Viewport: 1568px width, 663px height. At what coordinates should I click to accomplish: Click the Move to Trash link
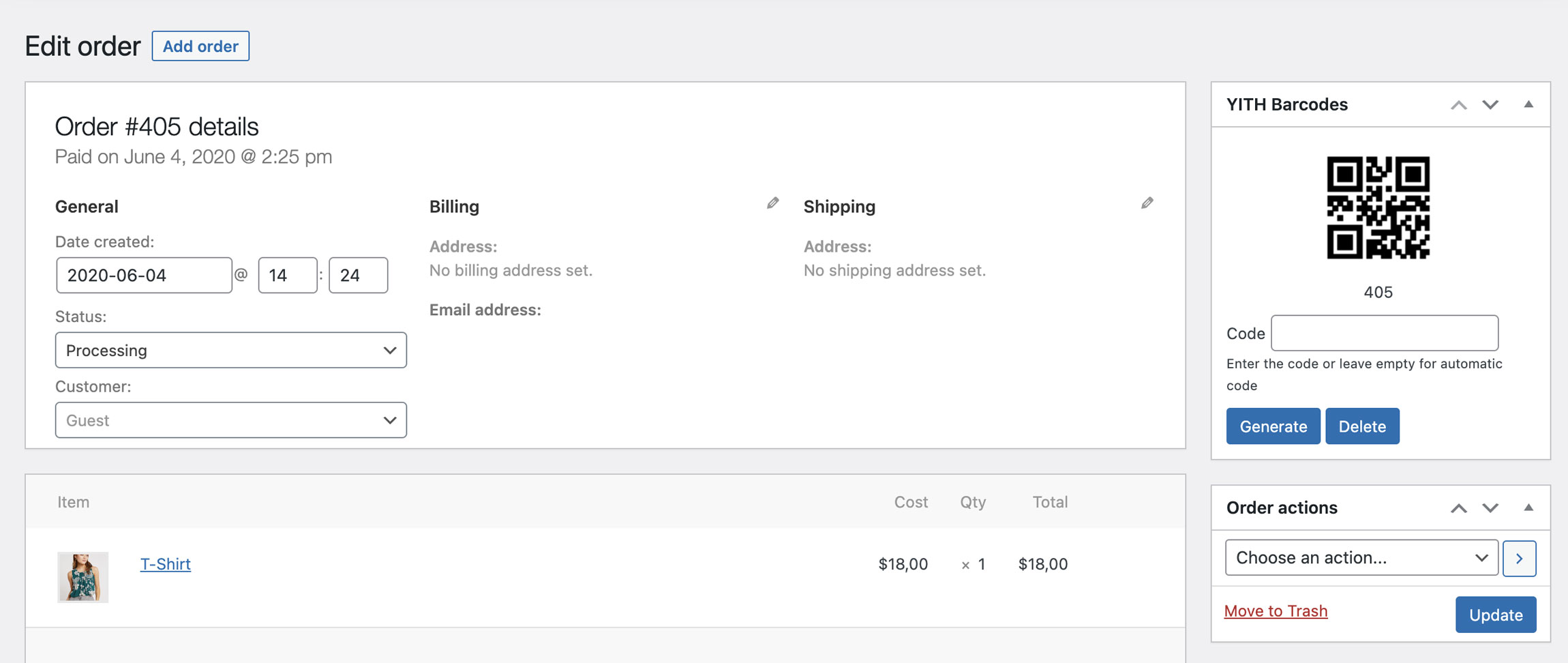(1276, 610)
